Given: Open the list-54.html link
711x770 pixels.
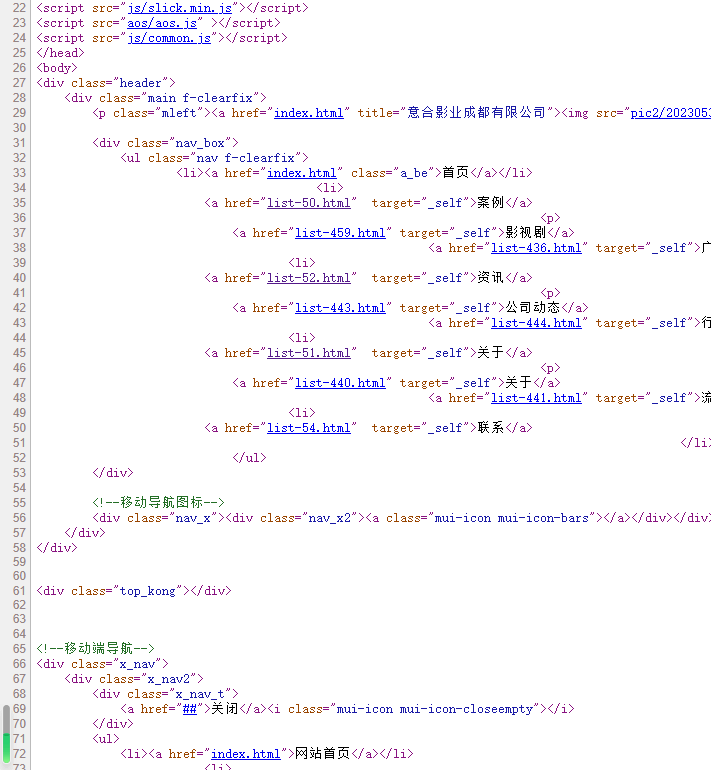Looking at the screenshot, I should pos(308,428).
